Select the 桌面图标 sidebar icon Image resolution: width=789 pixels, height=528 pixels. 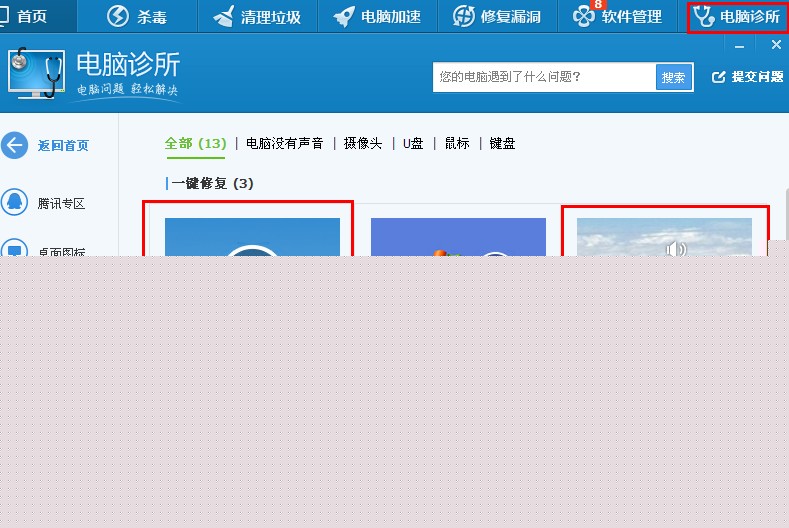[15, 247]
